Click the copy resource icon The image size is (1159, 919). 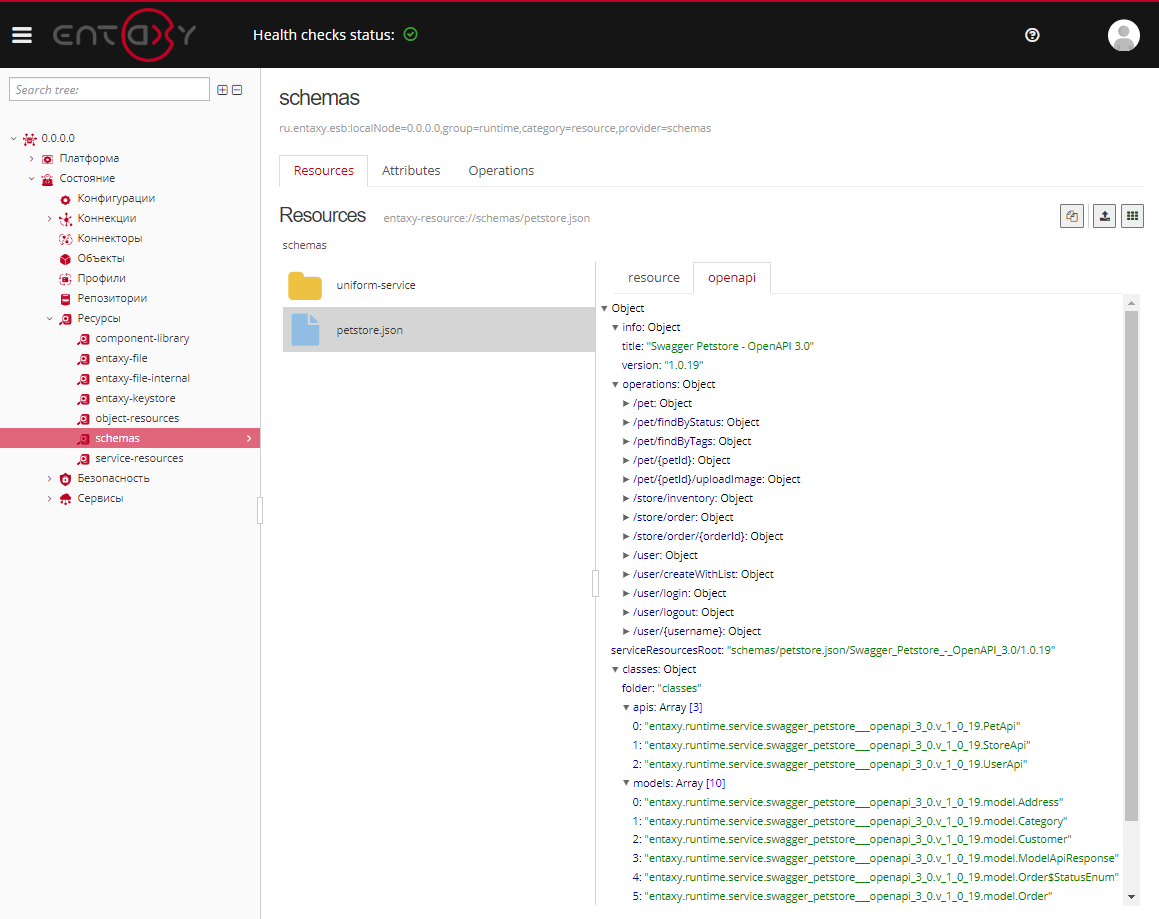(x=1072, y=215)
